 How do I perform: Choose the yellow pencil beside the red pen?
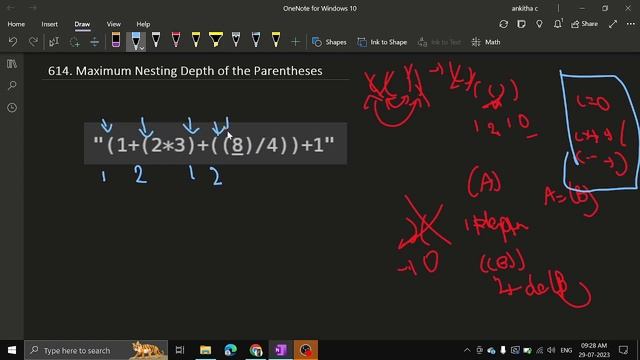pyautogui.click(x=196, y=40)
